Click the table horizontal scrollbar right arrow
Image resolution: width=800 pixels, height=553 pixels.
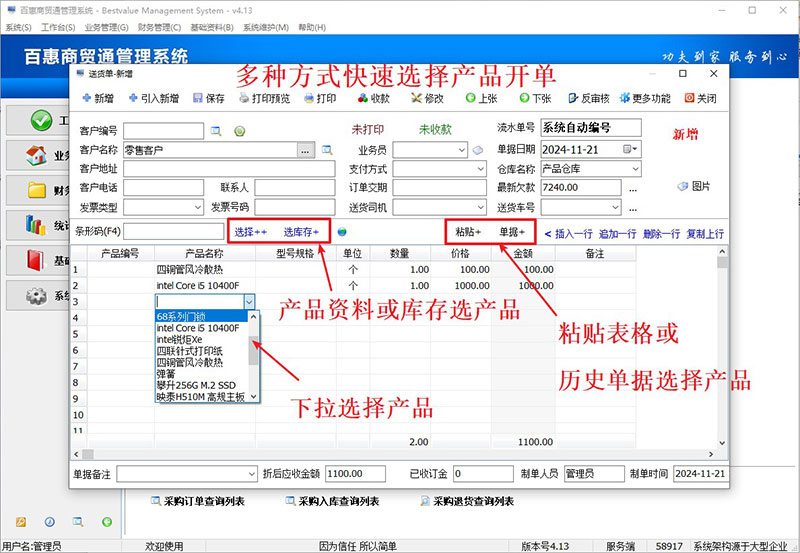(711, 454)
